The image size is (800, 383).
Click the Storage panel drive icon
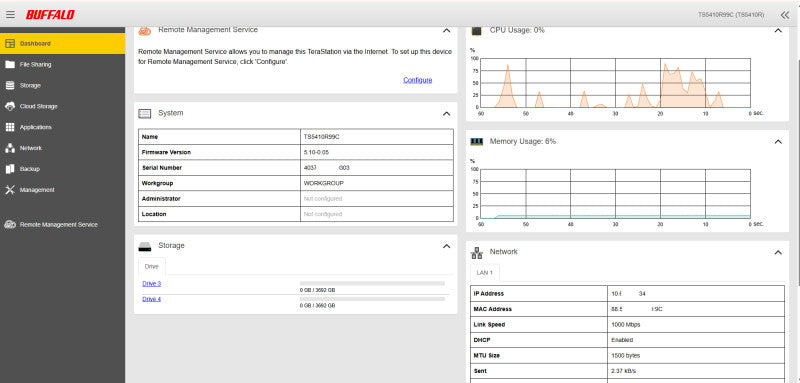tap(145, 246)
